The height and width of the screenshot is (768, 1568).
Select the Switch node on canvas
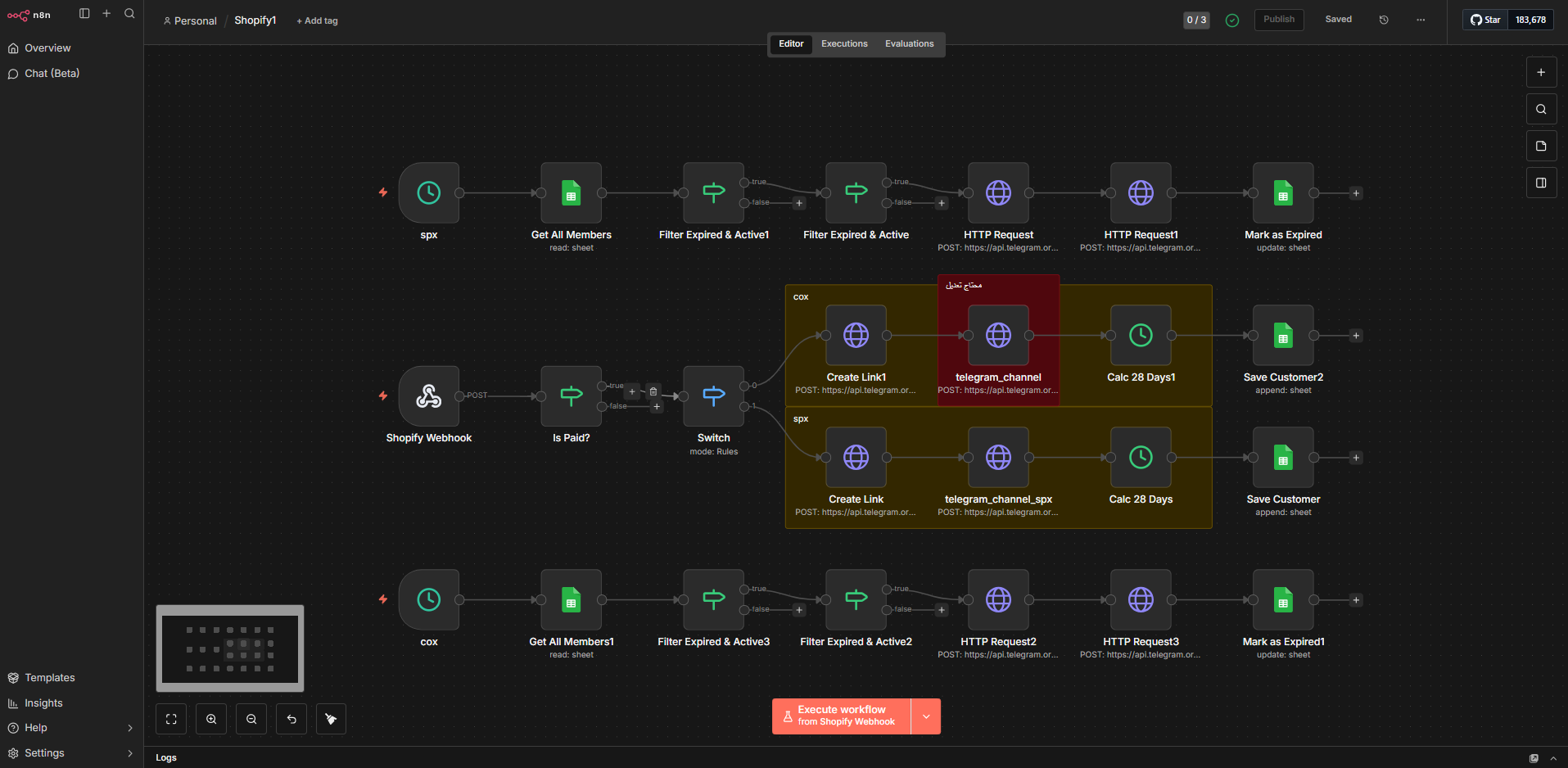[713, 396]
